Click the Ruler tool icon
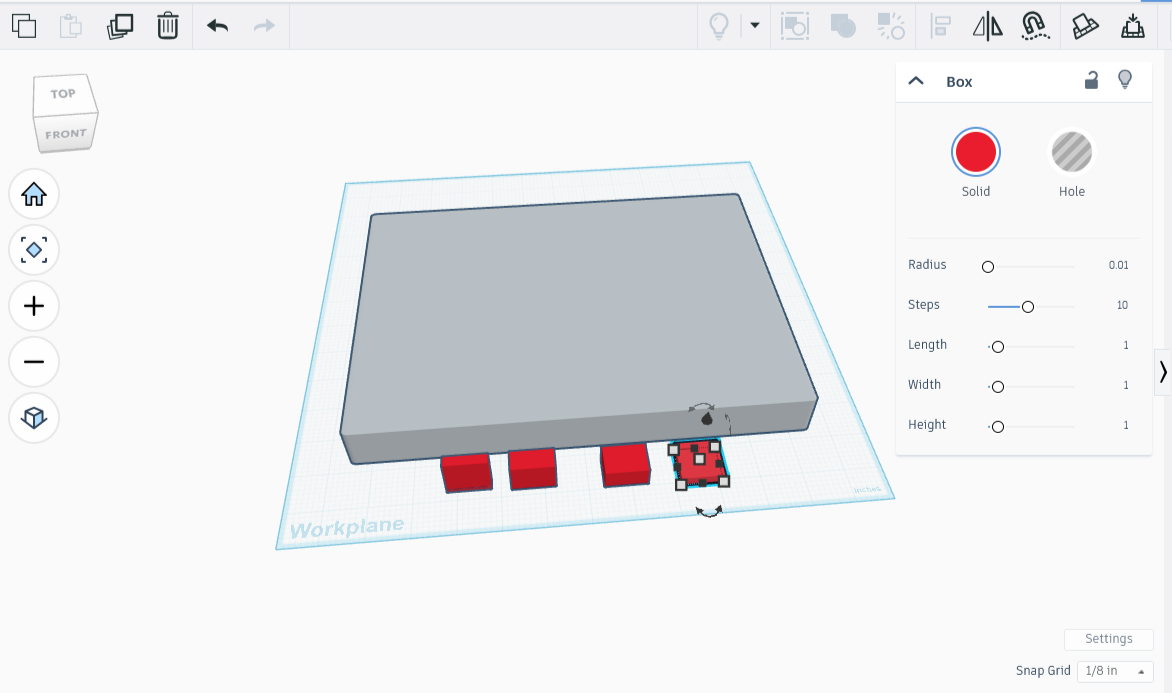The width and height of the screenshot is (1172, 693). pyautogui.click(x=1132, y=26)
